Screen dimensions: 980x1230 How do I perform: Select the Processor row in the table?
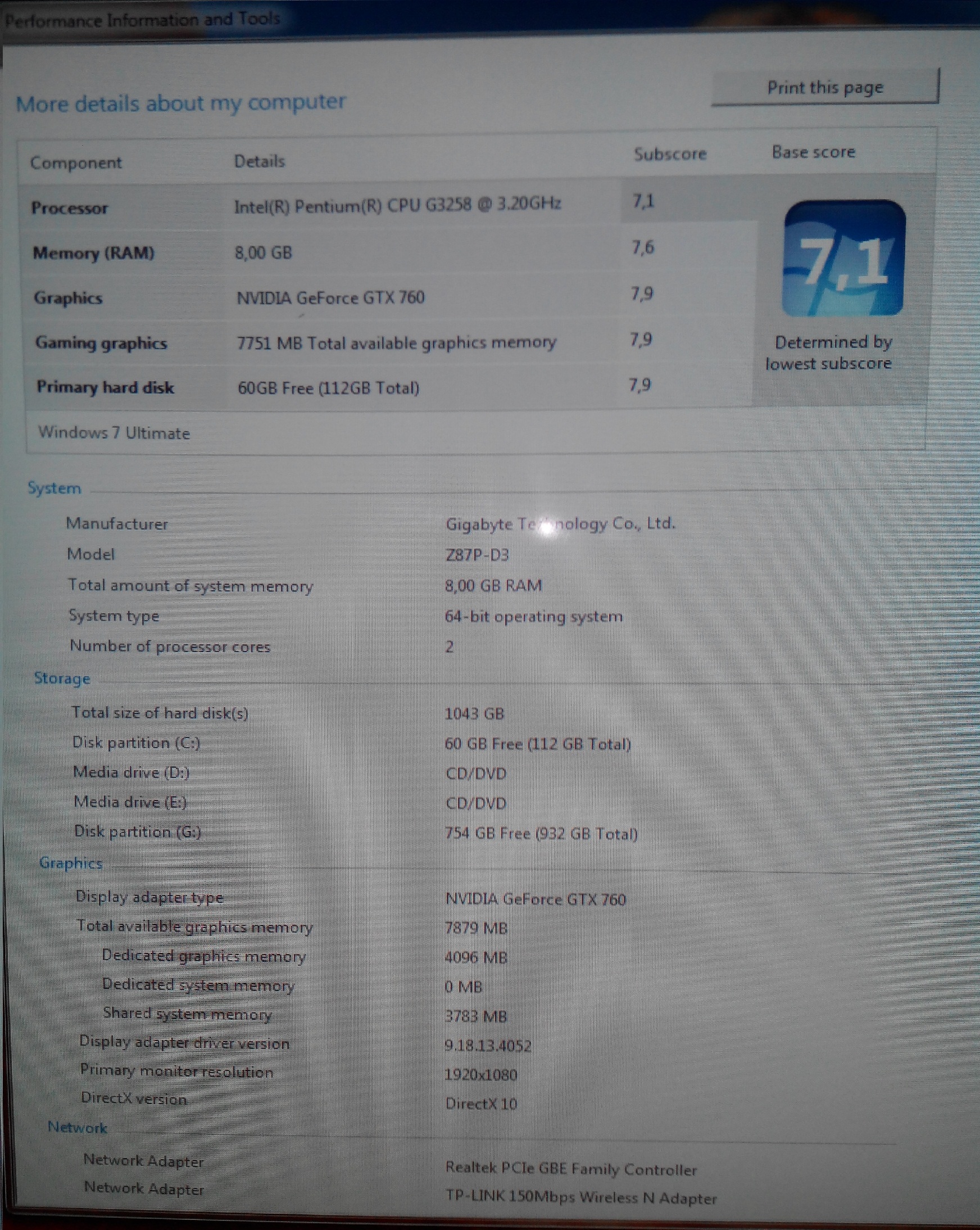pyautogui.click(x=69, y=207)
